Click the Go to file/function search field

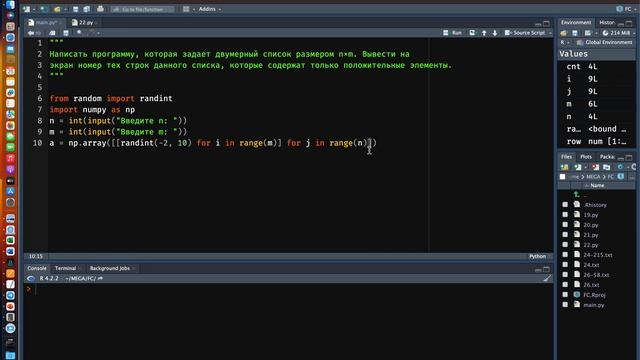pyautogui.click(x=142, y=9)
